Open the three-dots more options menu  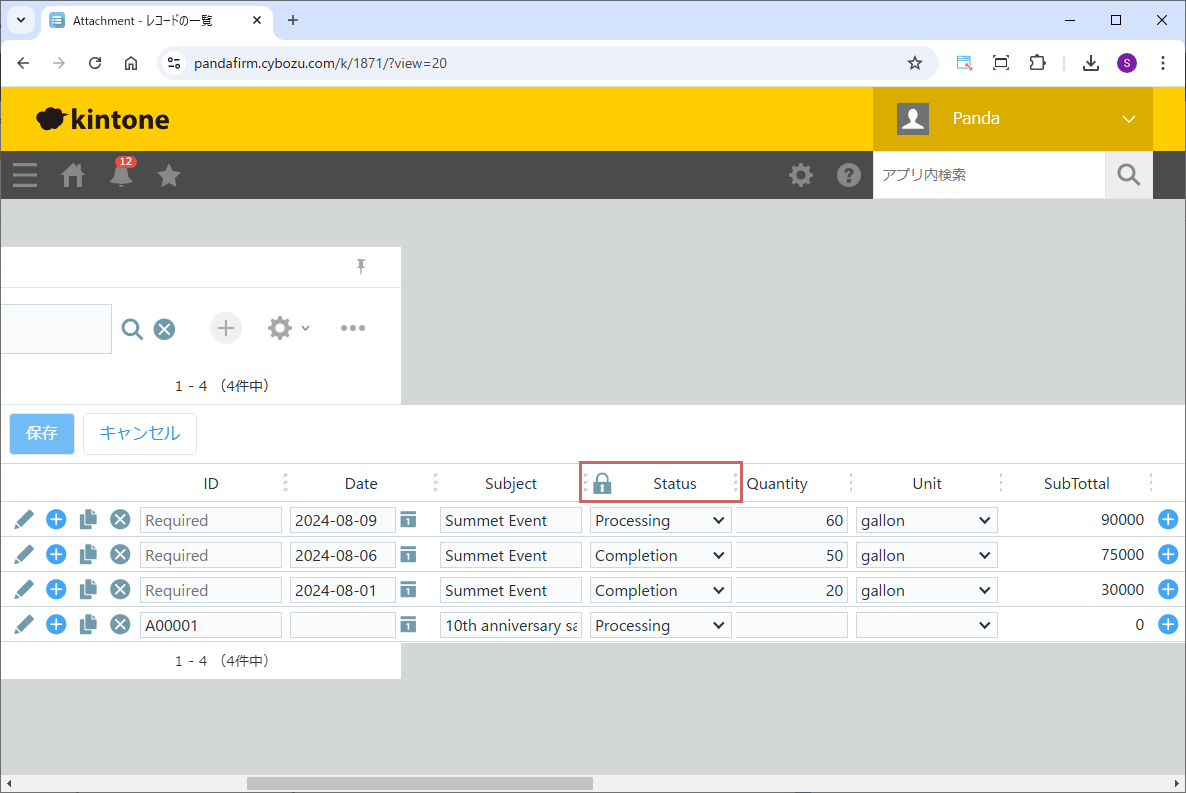pyautogui.click(x=352, y=328)
